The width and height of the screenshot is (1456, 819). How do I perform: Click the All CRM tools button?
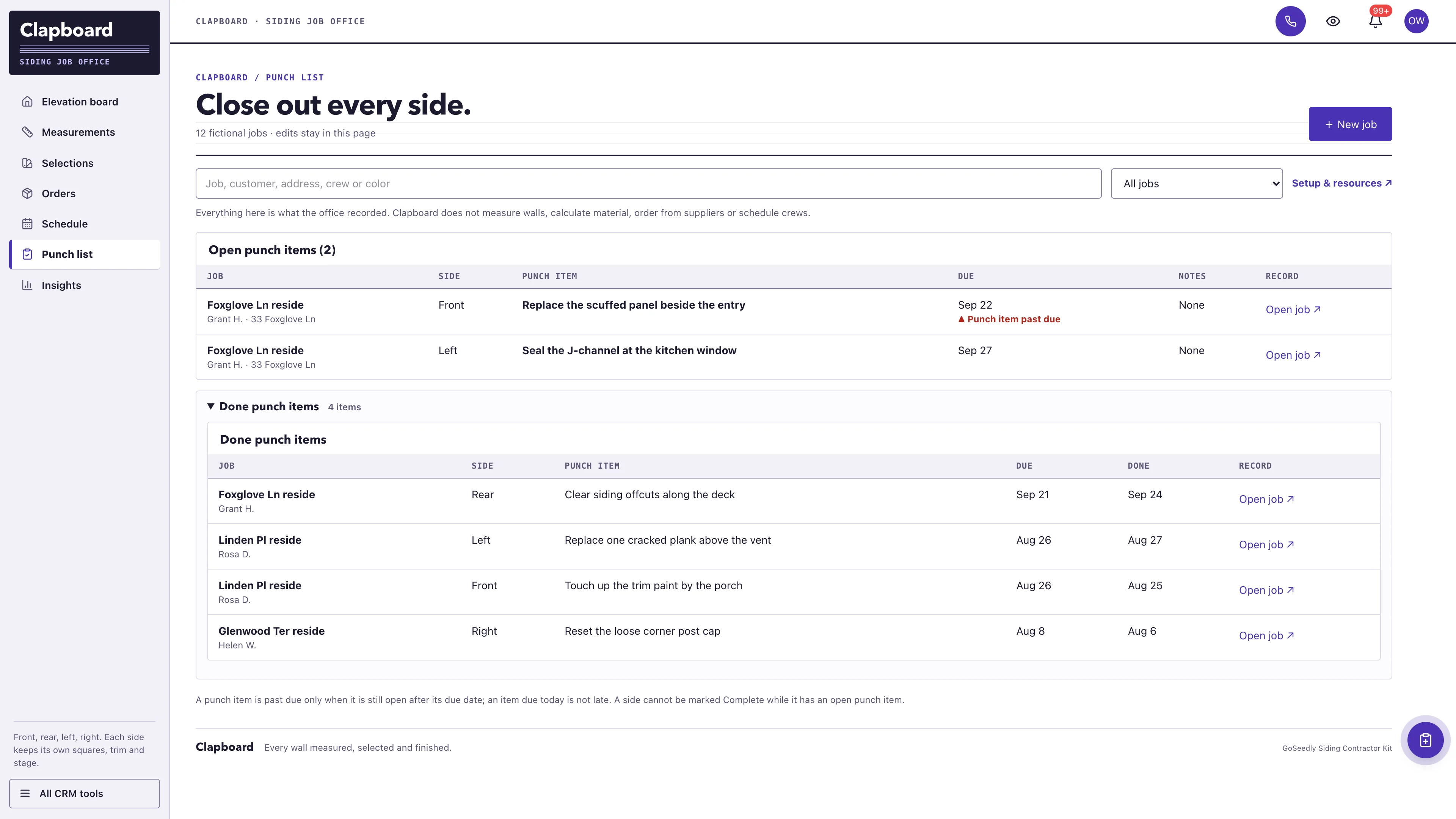pyautogui.click(x=85, y=793)
